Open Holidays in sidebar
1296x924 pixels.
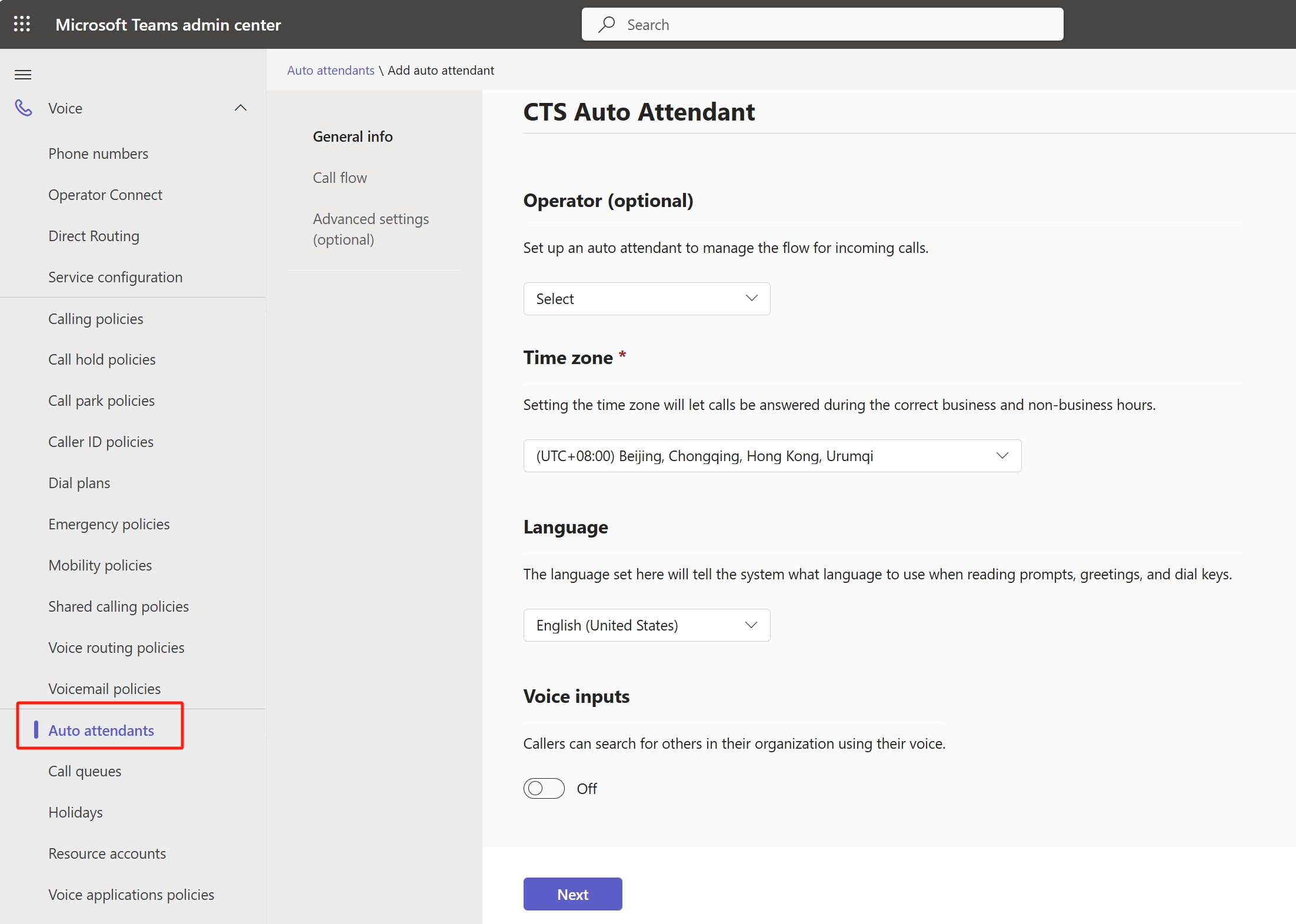click(75, 812)
